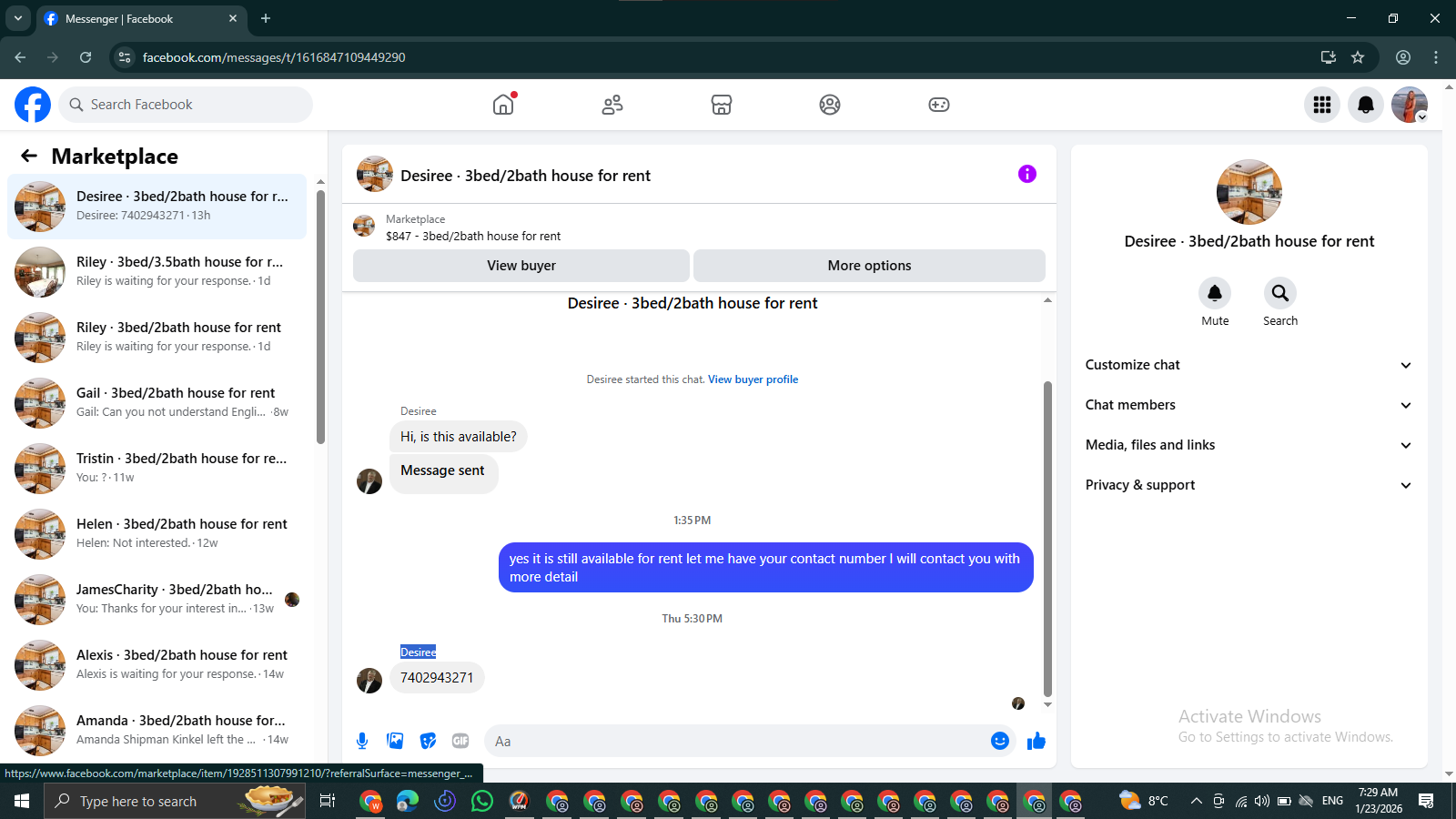Open WhatsApp from the Windows taskbar
The height and width of the screenshot is (819, 1456).
click(x=481, y=801)
